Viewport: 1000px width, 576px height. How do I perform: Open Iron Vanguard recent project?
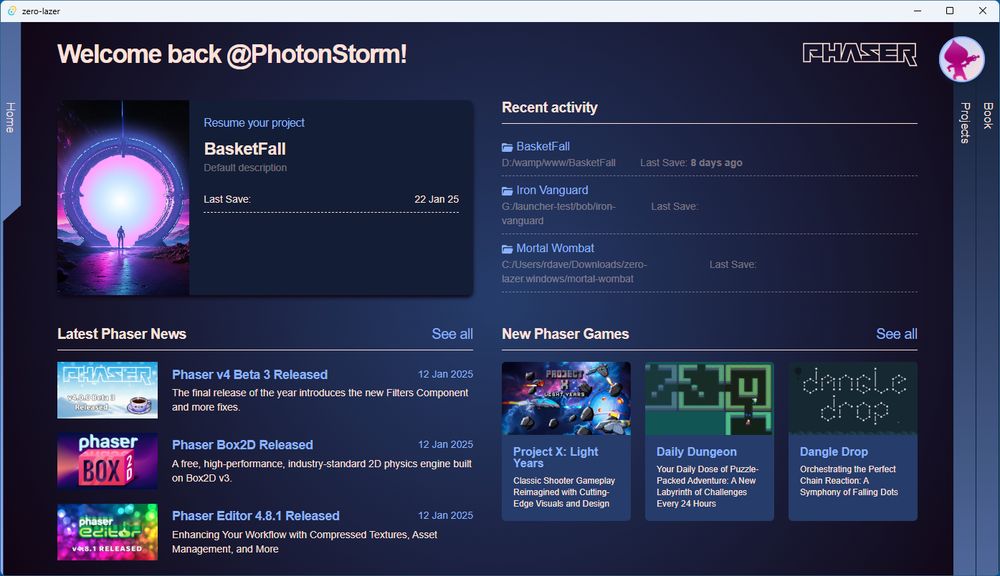[552, 190]
